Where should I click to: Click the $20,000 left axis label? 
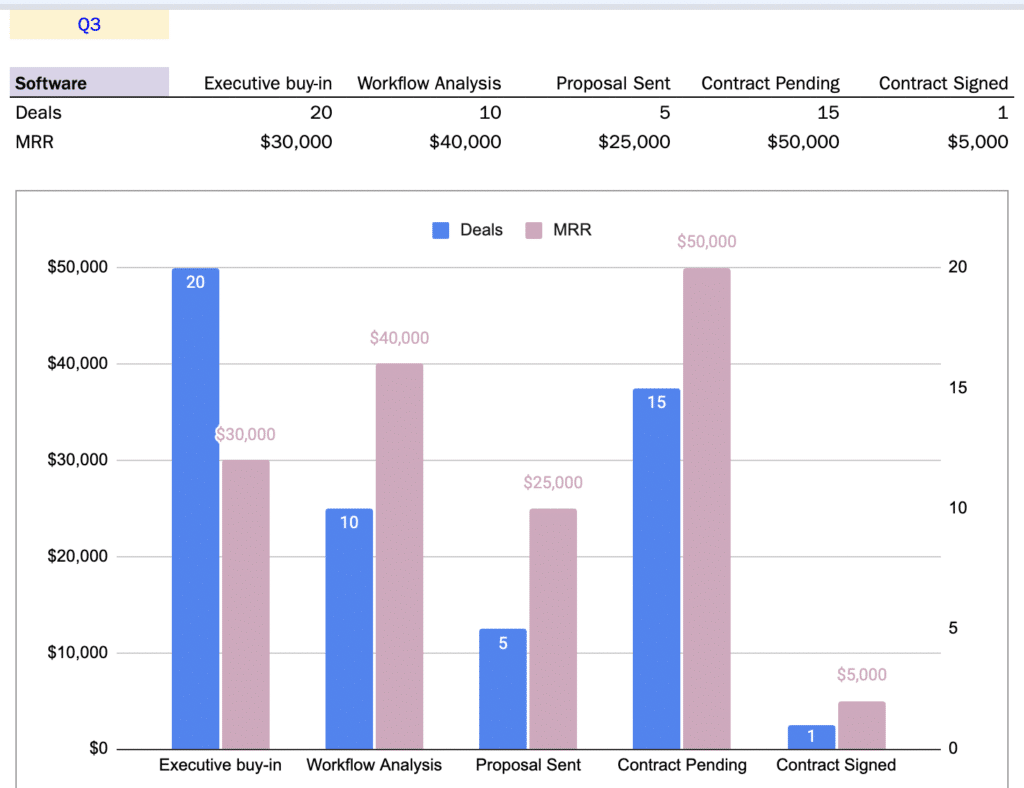78,556
